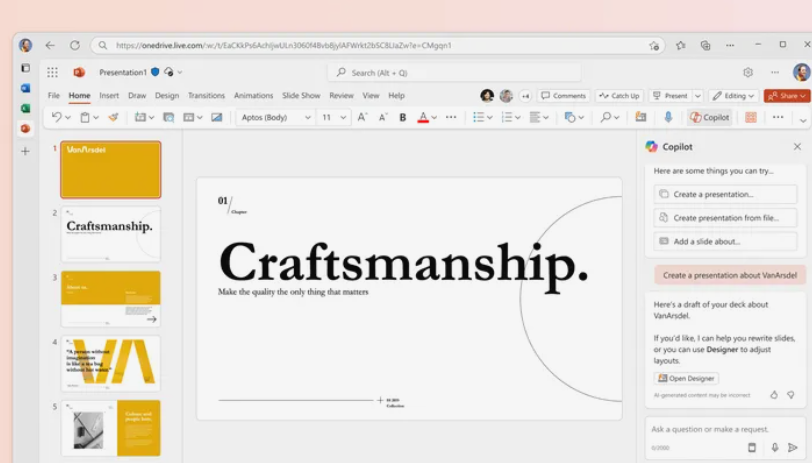Send the Copilot message with arrow icon
The width and height of the screenshot is (812, 463).
coord(793,448)
